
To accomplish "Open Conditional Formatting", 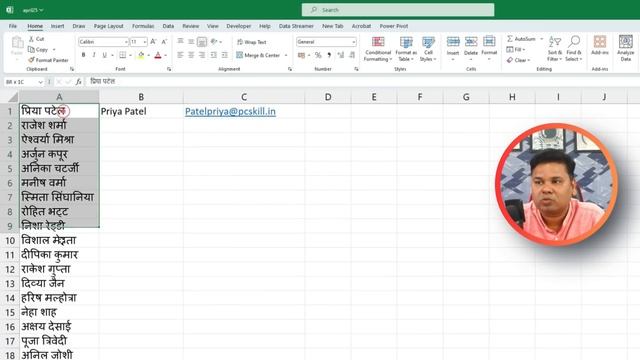I will [x=378, y=49].
